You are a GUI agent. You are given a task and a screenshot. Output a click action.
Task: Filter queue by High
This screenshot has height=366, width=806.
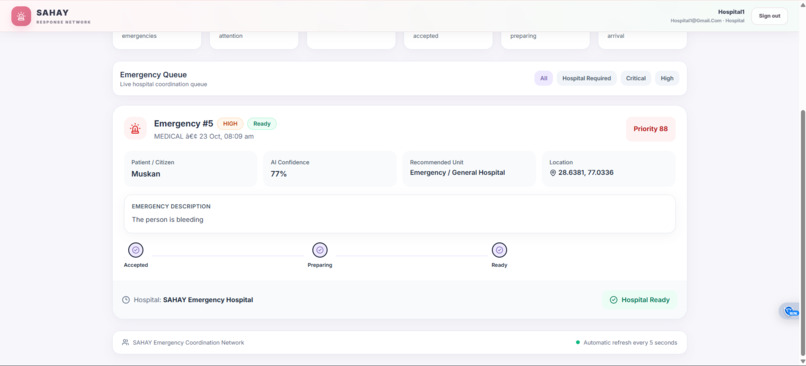tap(667, 79)
